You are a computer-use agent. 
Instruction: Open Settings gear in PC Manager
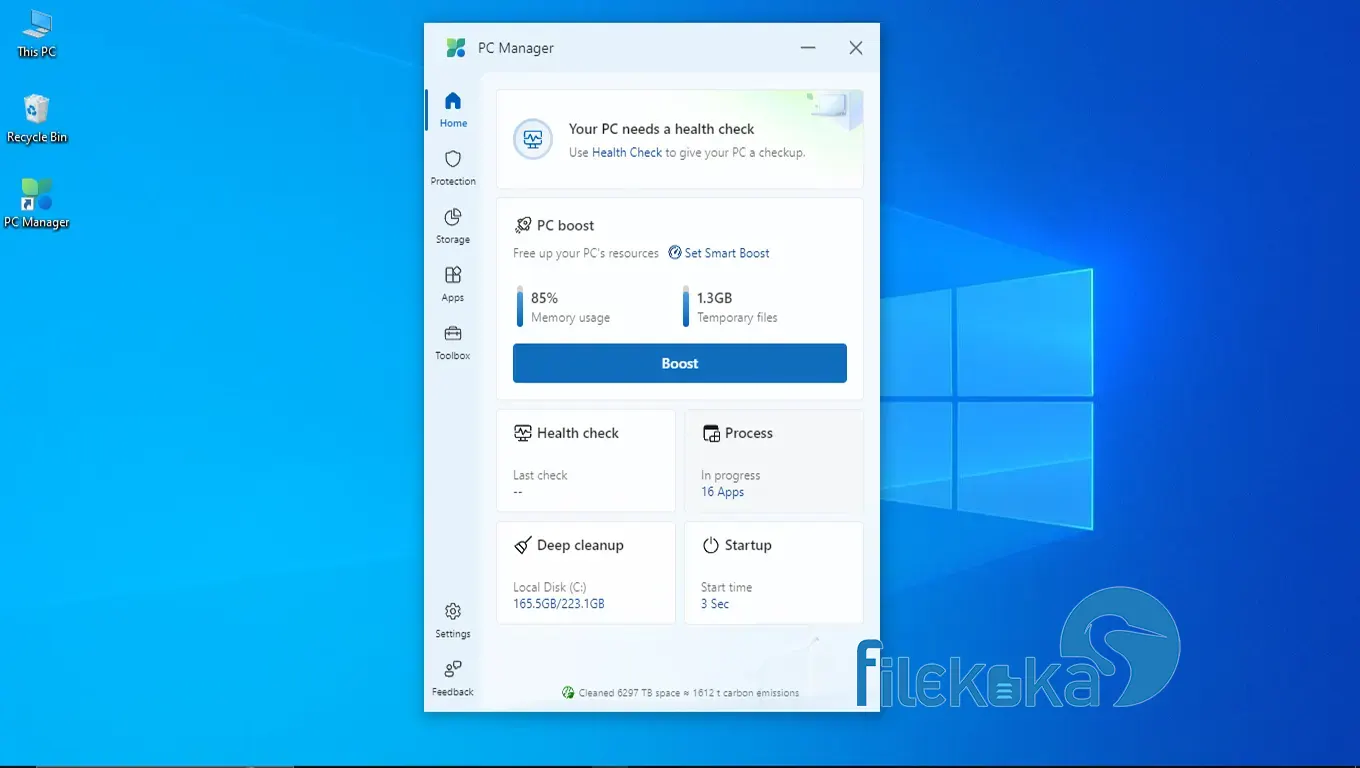453,620
